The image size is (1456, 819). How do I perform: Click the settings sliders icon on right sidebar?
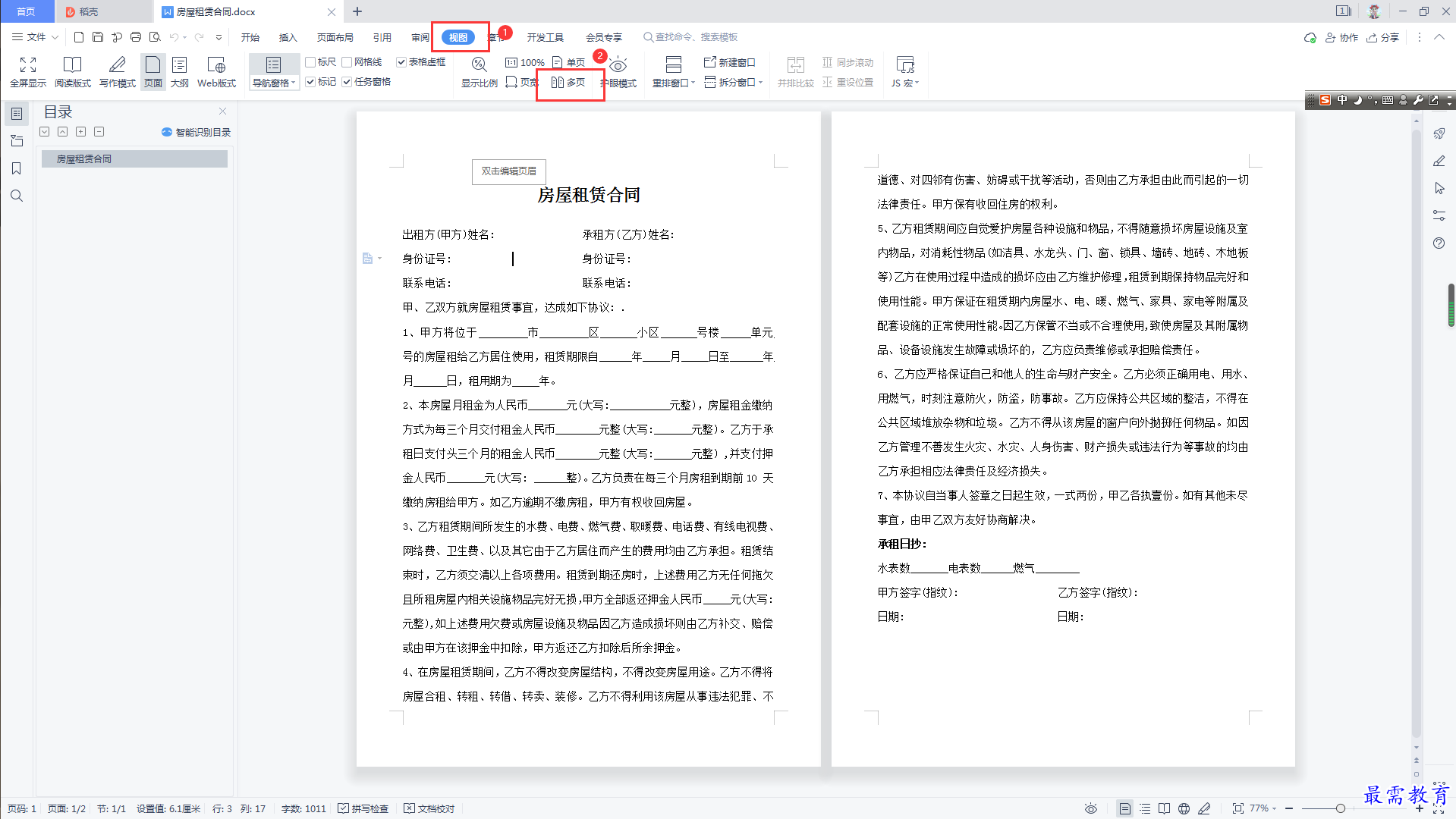(1439, 216)
